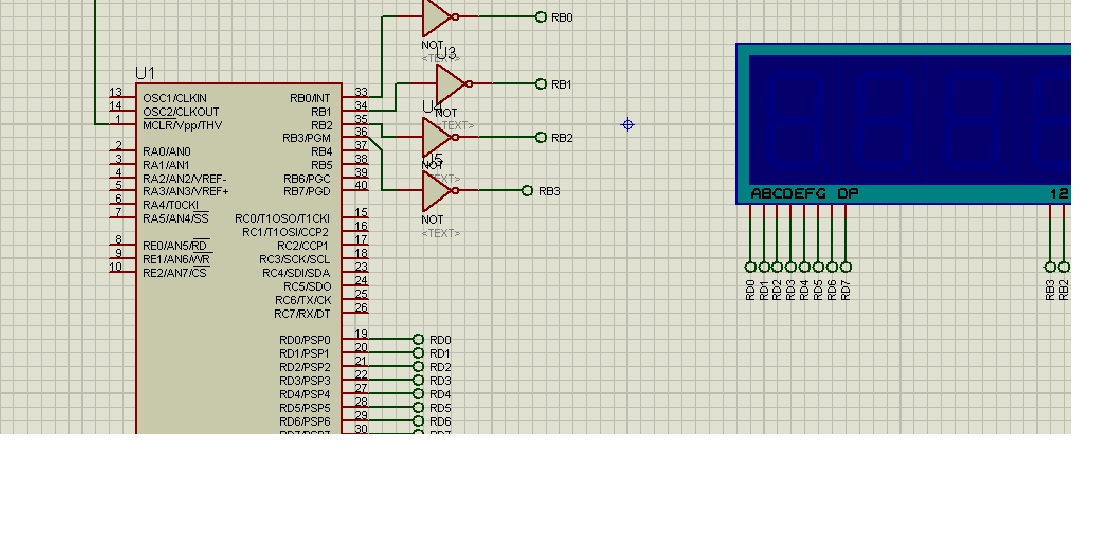Click the RB6/PGC pin label
Image resolution: width=1119 pixels, height=540 pixels.
coord(308,178)
